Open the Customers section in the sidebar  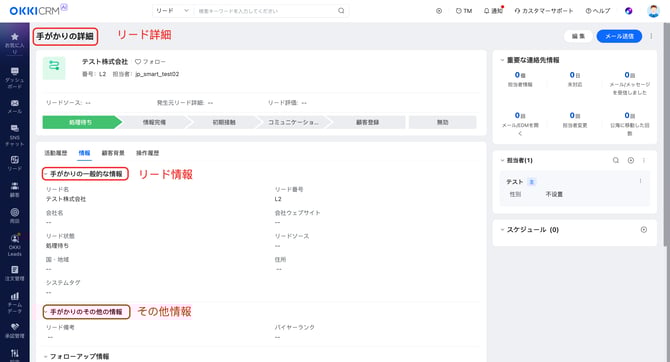(x=15, y=189)
